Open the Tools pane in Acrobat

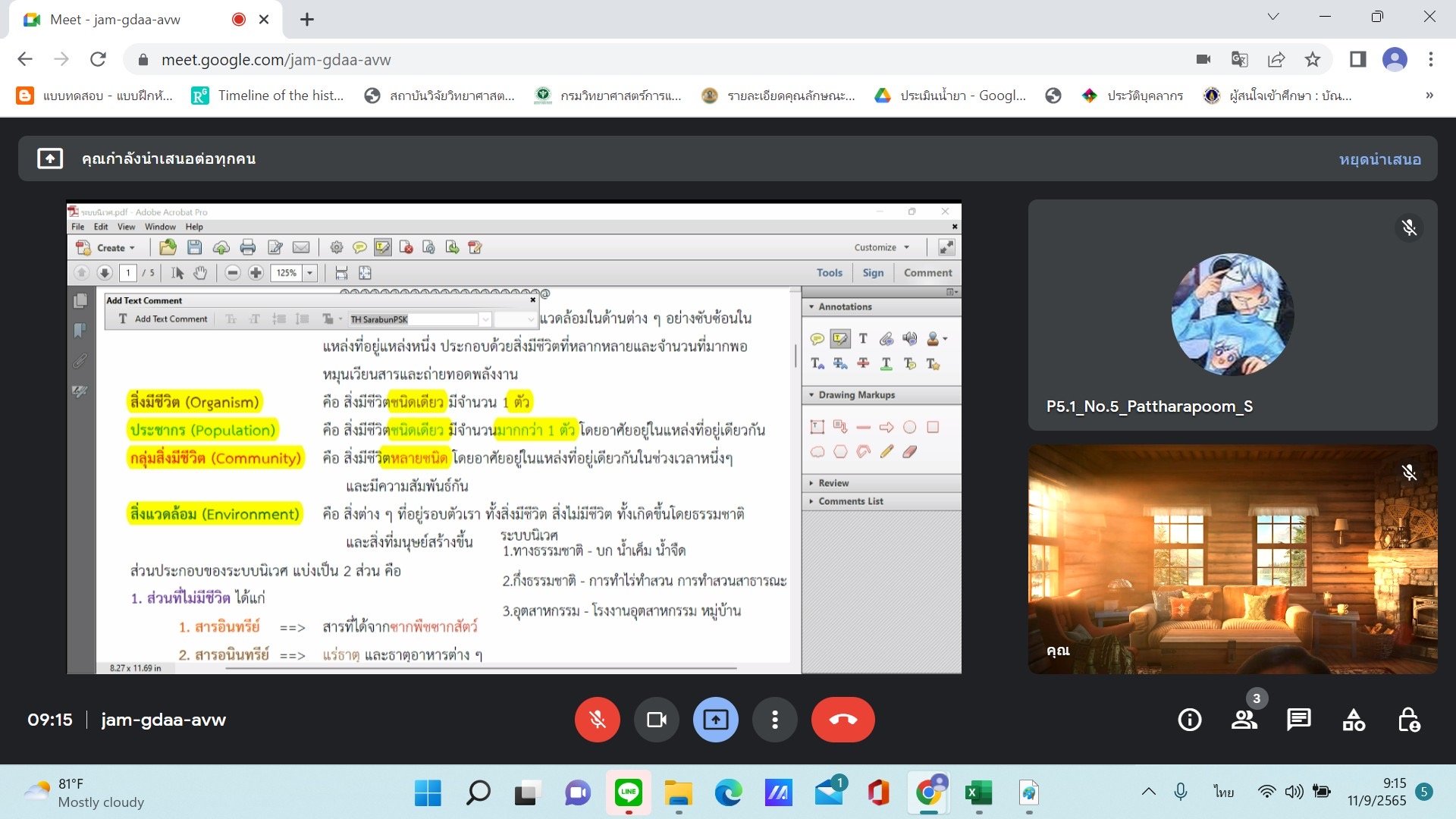[830, 273]
